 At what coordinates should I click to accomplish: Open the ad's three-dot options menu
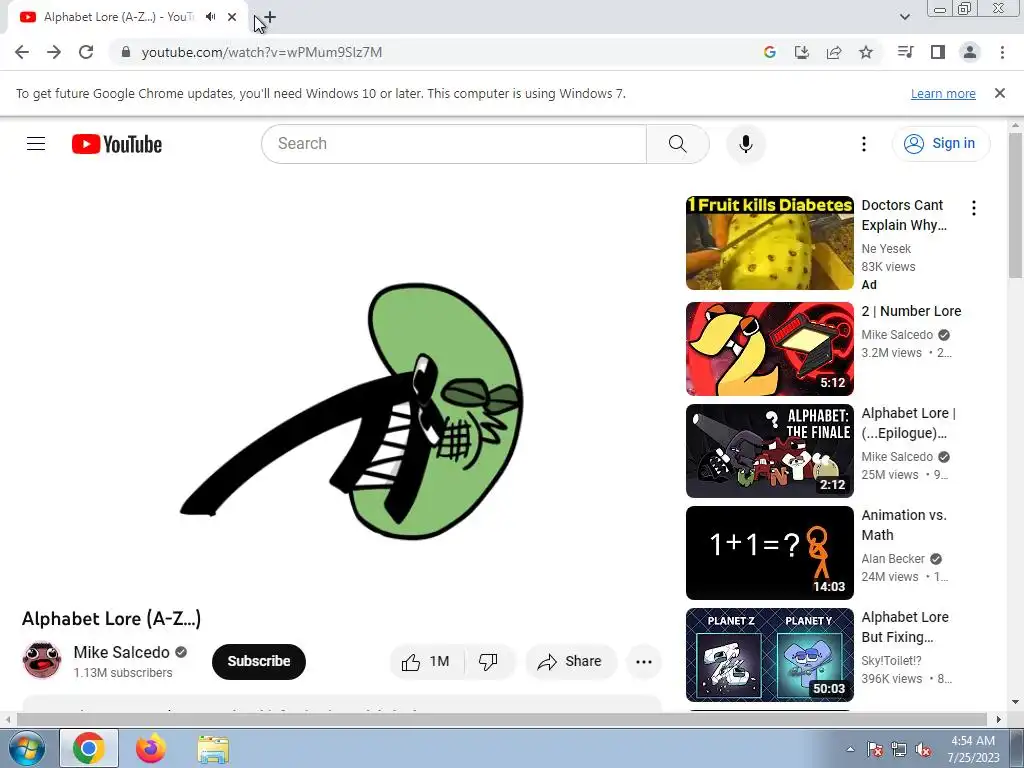pos(973,208)
